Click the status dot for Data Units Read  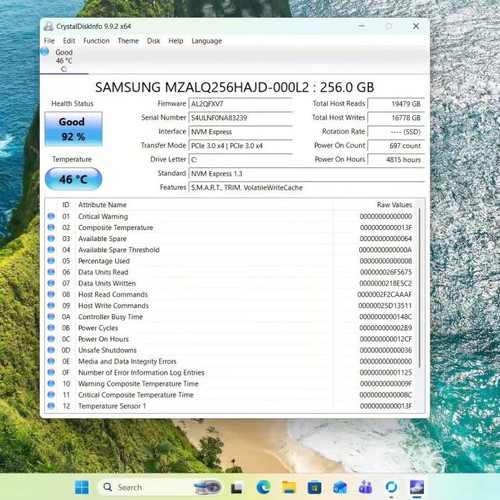[51, 272]
